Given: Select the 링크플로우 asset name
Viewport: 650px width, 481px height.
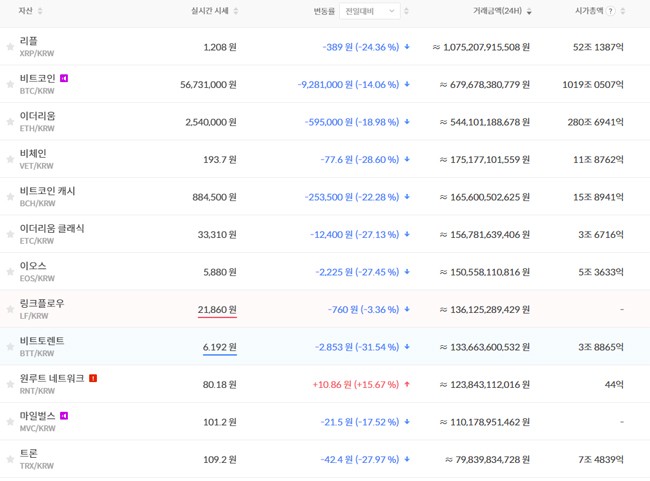Looking at the screenshot, I should 42,303.
